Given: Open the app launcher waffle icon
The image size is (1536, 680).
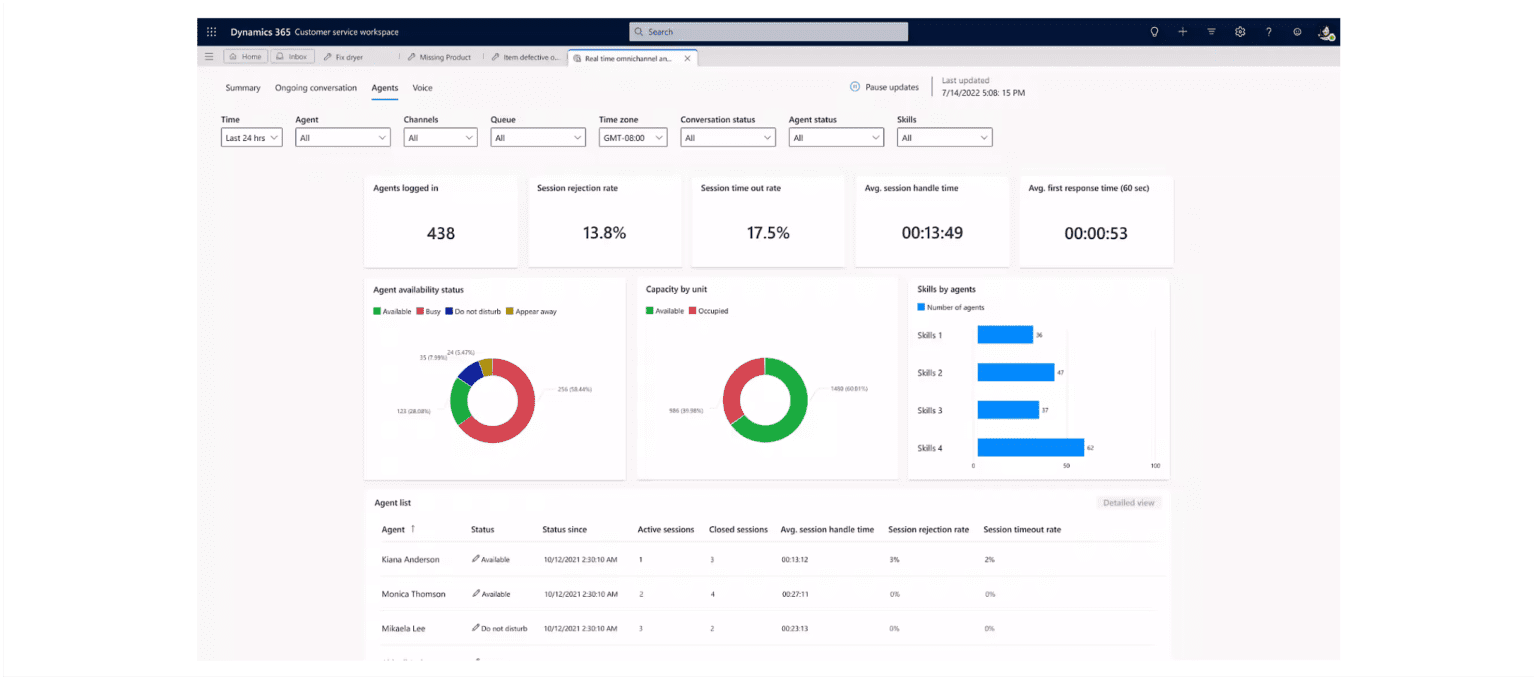Looking at the screenshot, I should (x=211, y=31).
